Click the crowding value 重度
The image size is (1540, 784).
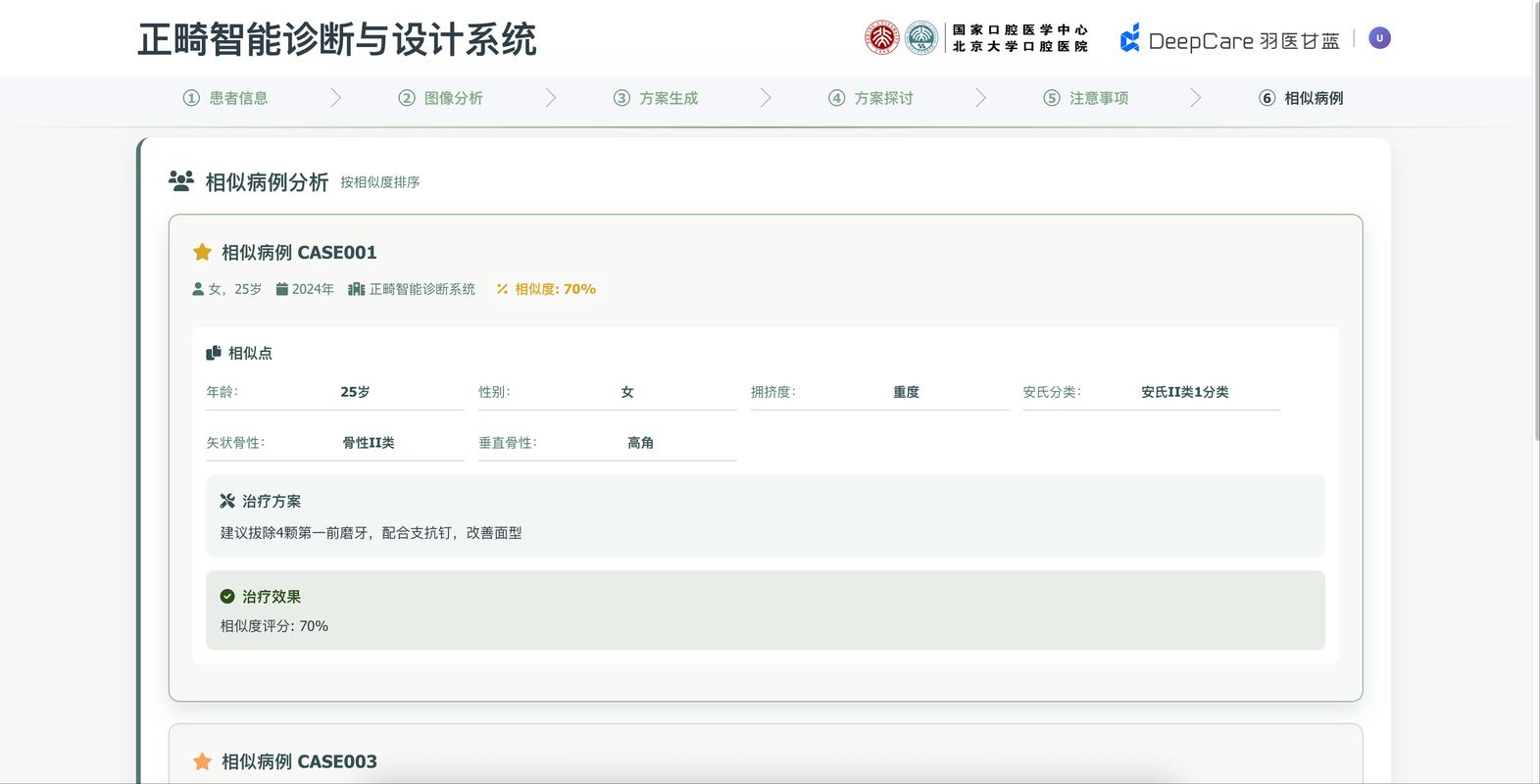coord(906,392)
